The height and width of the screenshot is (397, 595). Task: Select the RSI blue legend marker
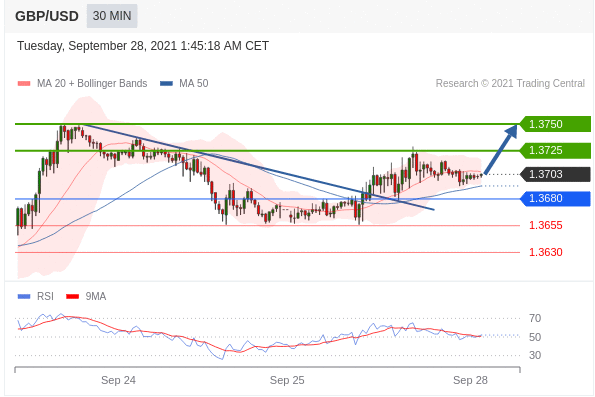[24, 296]
